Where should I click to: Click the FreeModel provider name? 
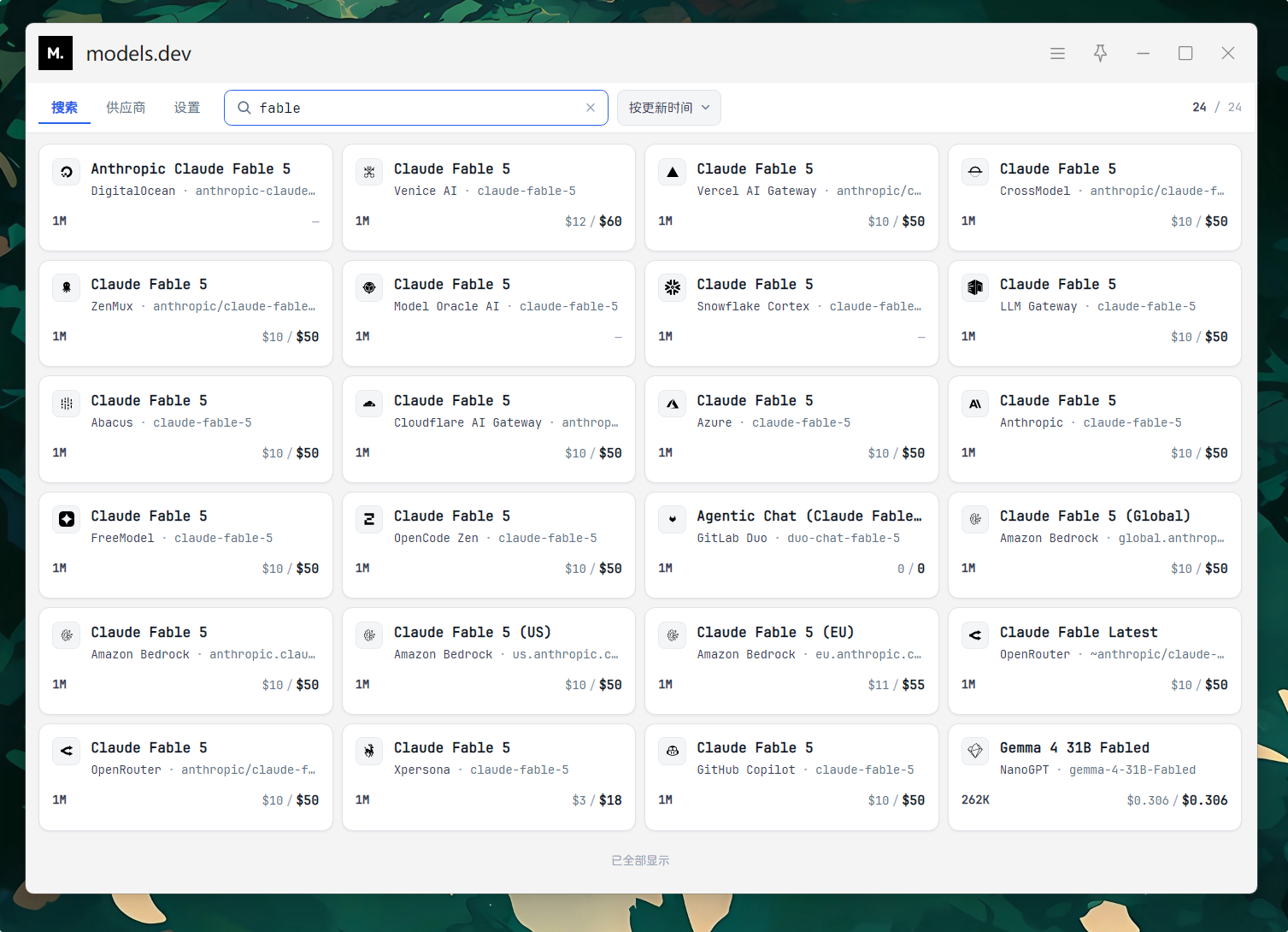coord(123,538)
